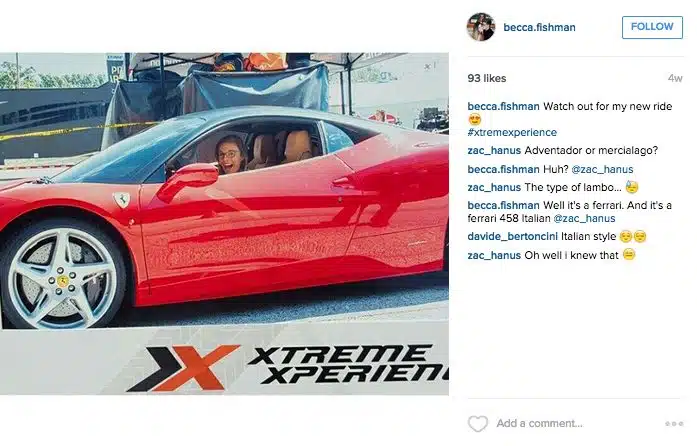View the 93 likes list
Screen dimensions: 697x446
(x=487, y=78)
